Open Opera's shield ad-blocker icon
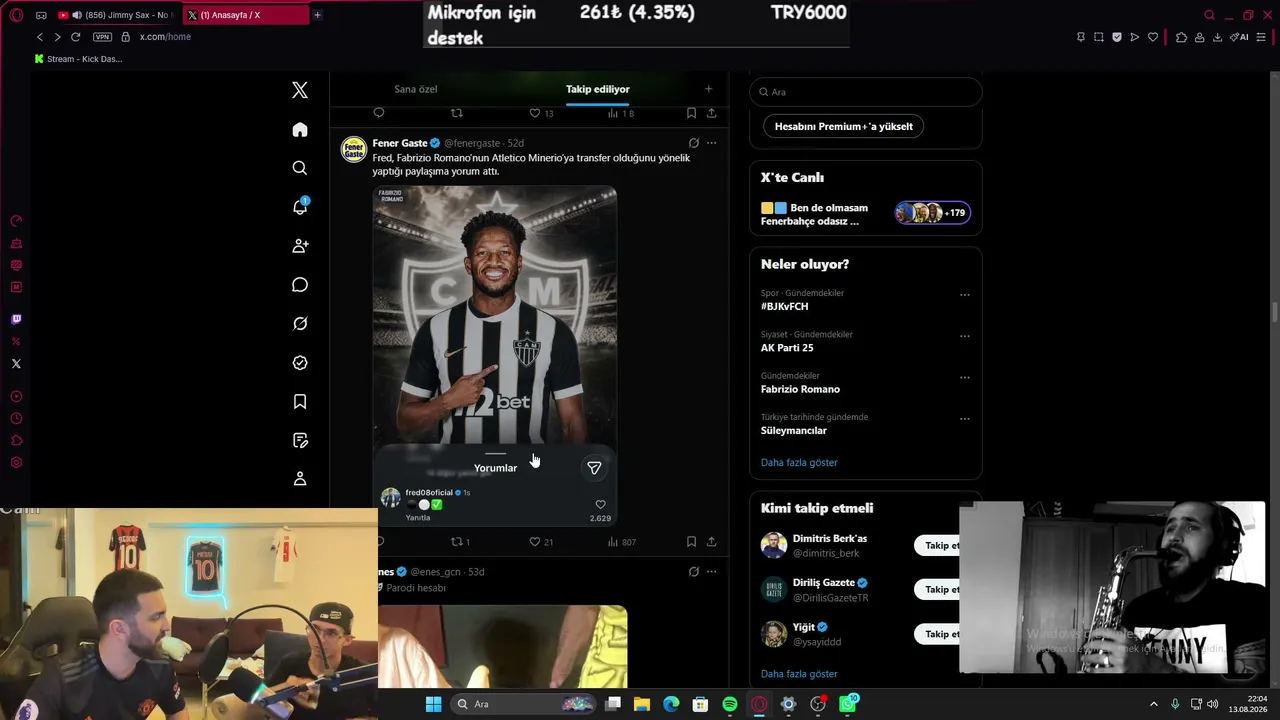 pos(1117,37)
